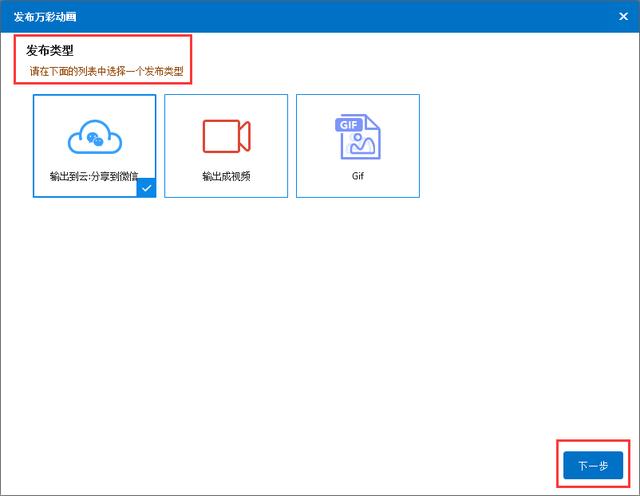640x496 pixels.
Task: Choose the 输出成视频 label
Action: pyautogui.click(x=226, y=176)
